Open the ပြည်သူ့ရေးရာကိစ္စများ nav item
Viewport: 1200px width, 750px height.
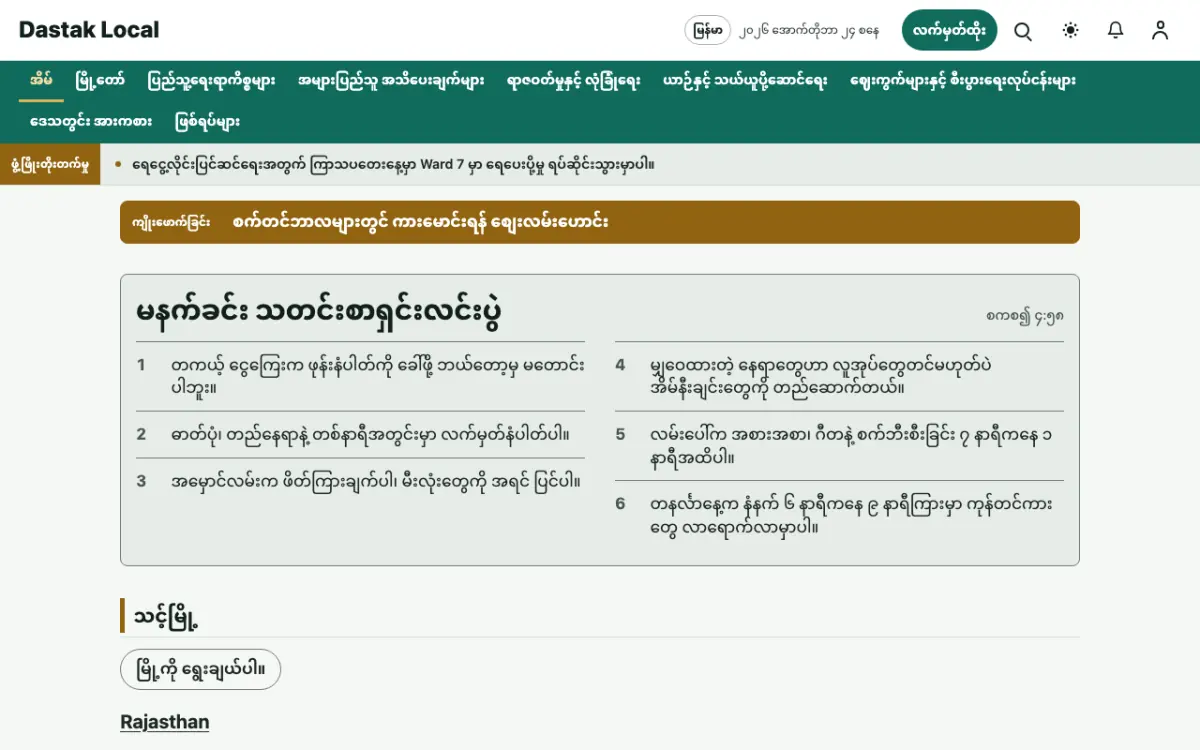tap(211, 81)
